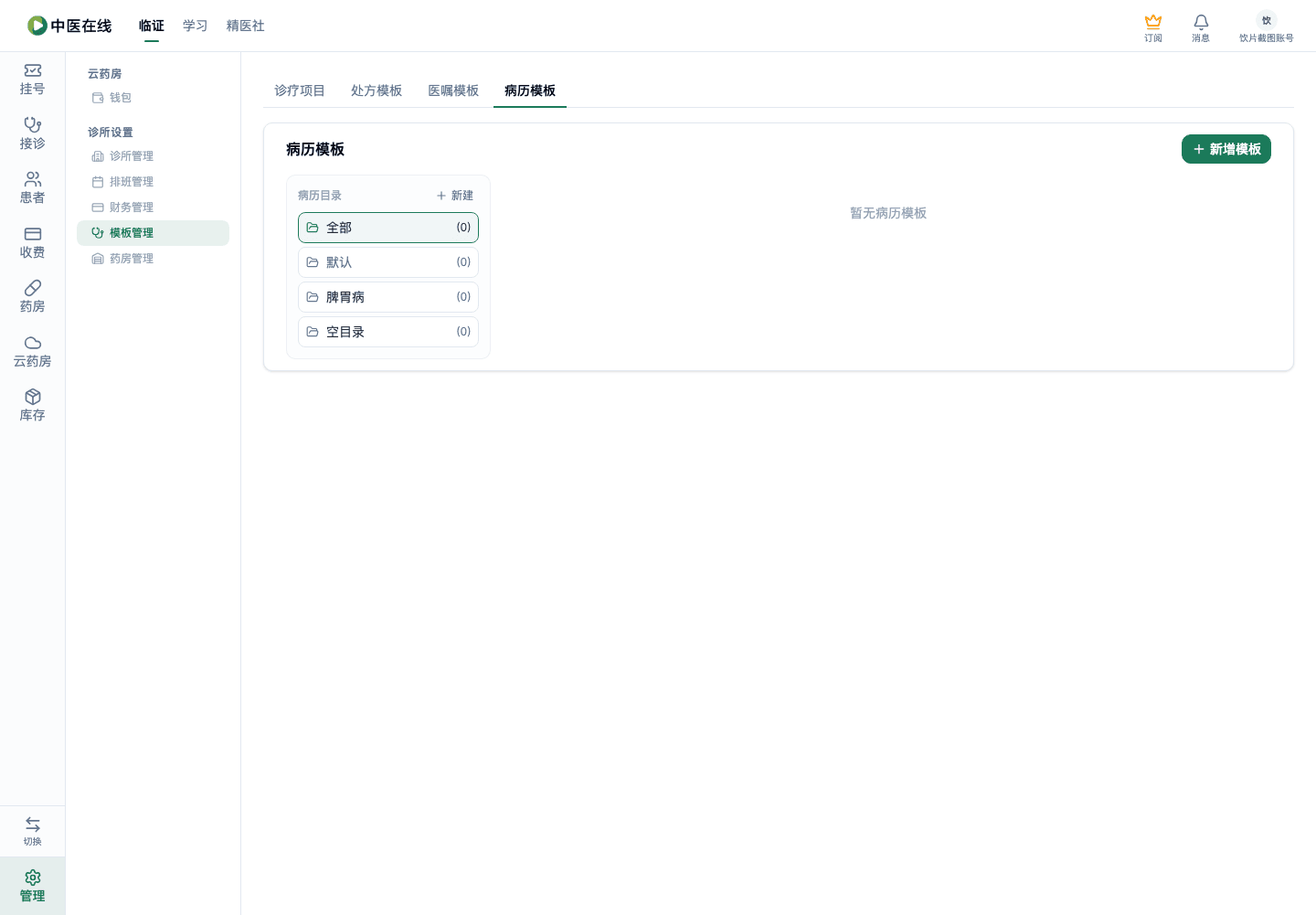Click the 财务管理 card icon
1316x915 pixels.
(x=98, y=207)
